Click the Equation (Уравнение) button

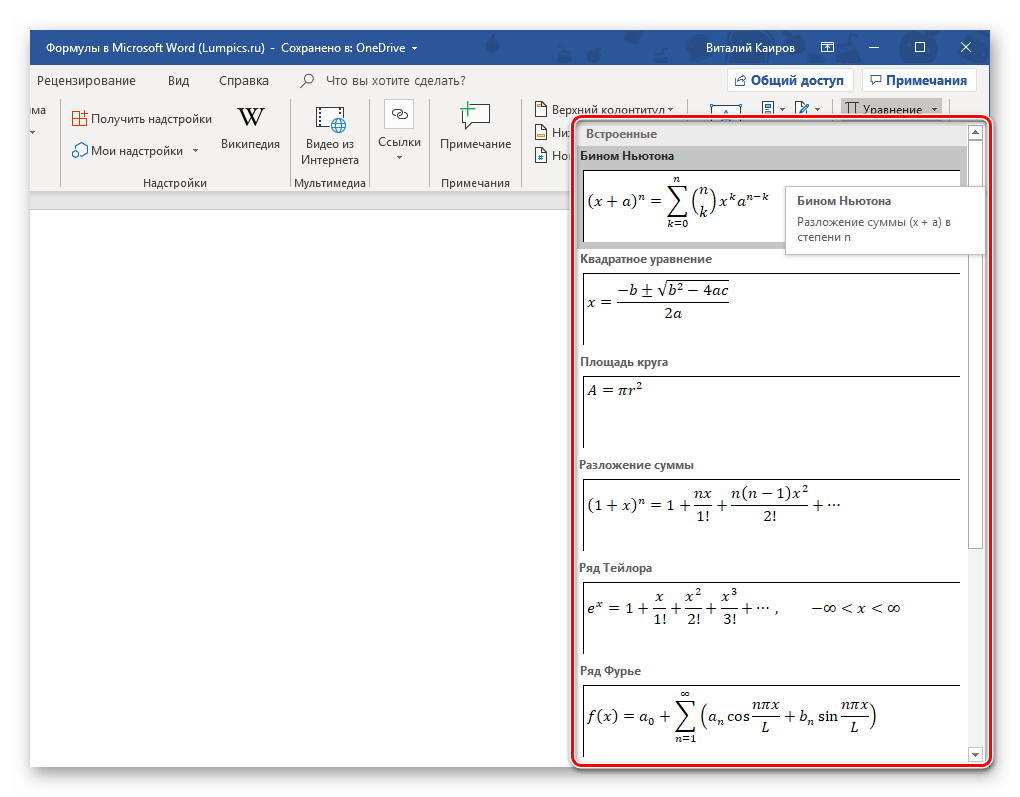(x=883, y=109)
